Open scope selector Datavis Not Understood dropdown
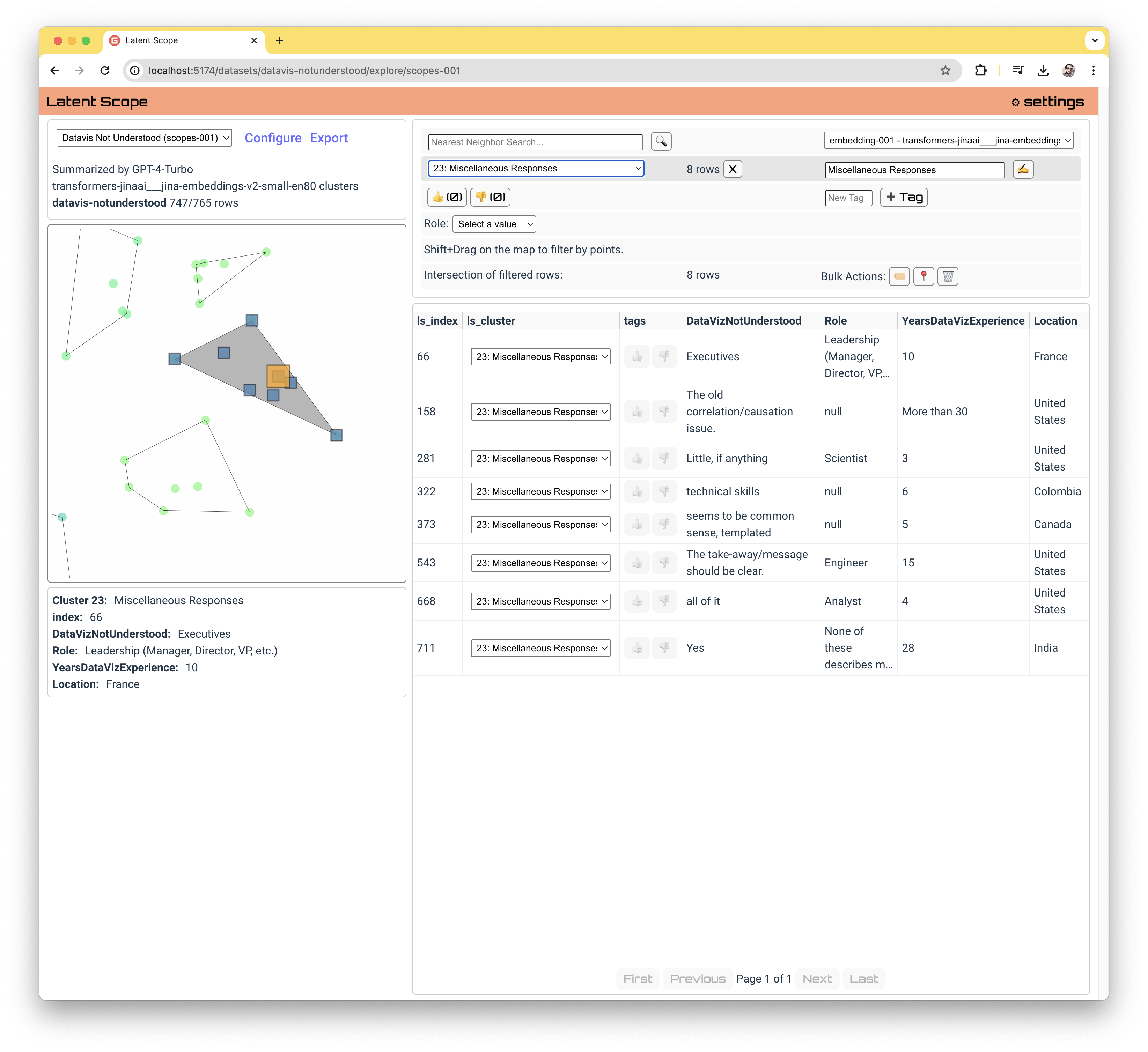The height and width of the screenshot is (1052, 1148). pyautogui.click(x=144, y=138)
